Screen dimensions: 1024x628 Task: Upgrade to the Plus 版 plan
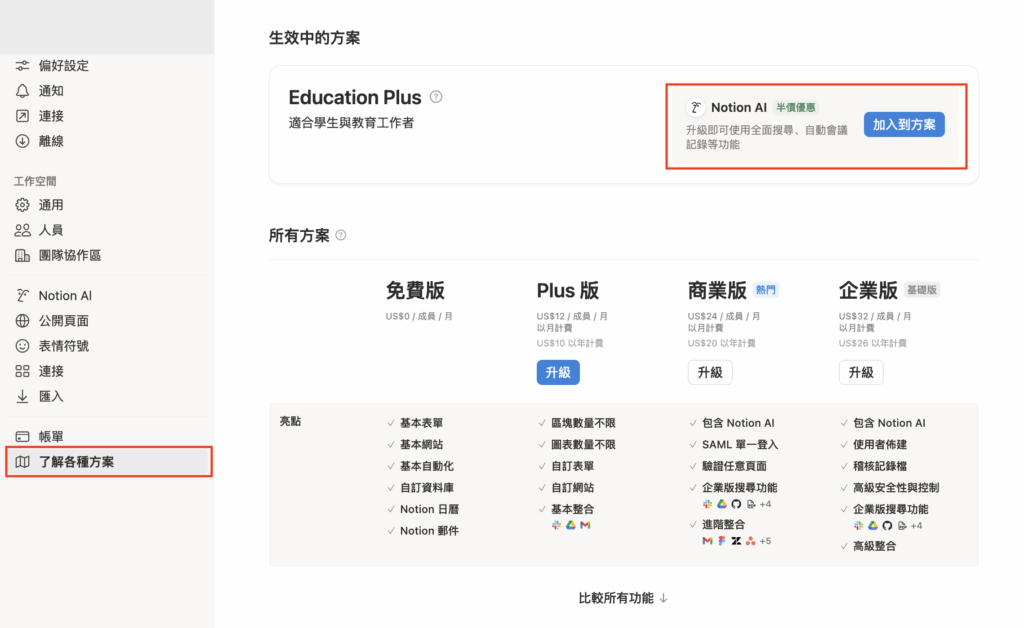(x=558, y=373)
